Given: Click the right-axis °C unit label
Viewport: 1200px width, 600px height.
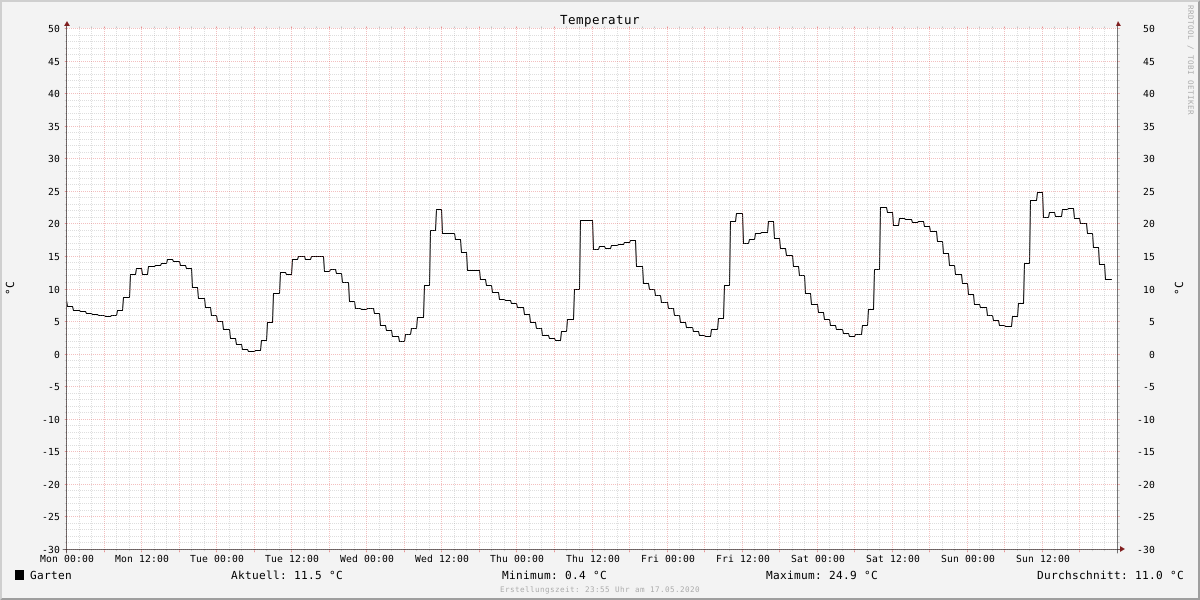Looking at the screenshot, I should tap(1177, 288).
